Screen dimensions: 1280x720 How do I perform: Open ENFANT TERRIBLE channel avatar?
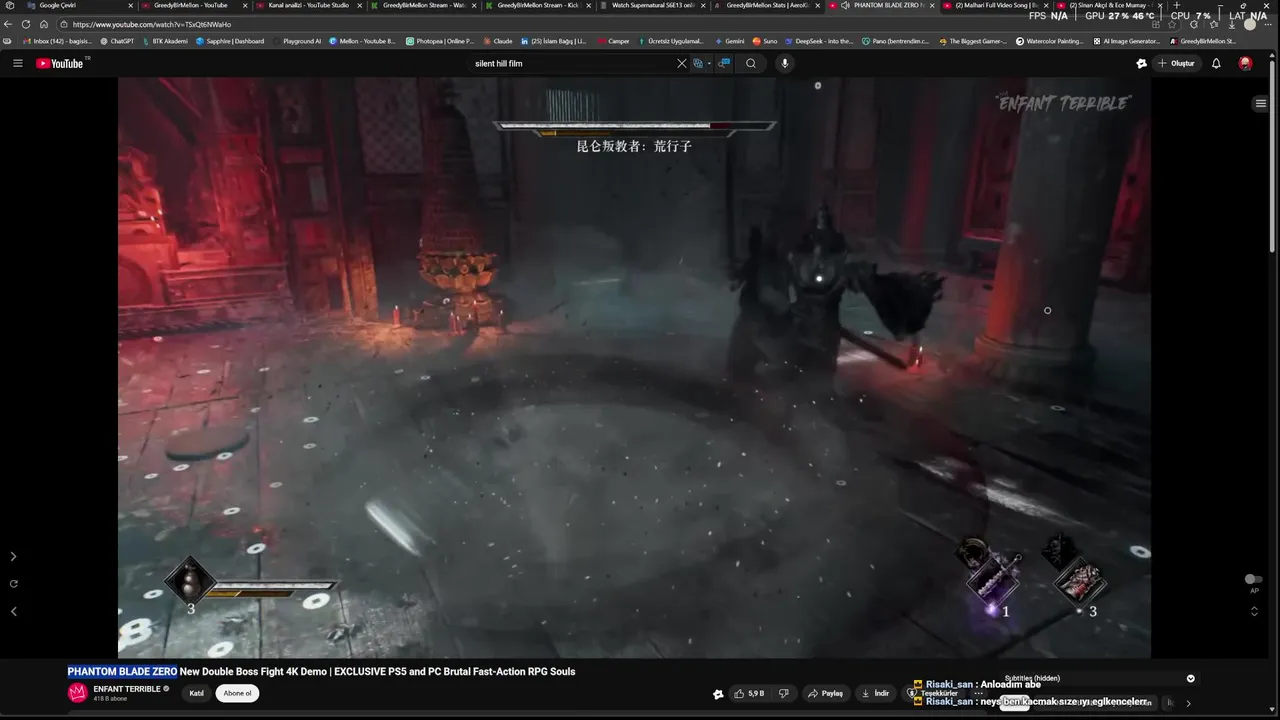click(77, 693)
